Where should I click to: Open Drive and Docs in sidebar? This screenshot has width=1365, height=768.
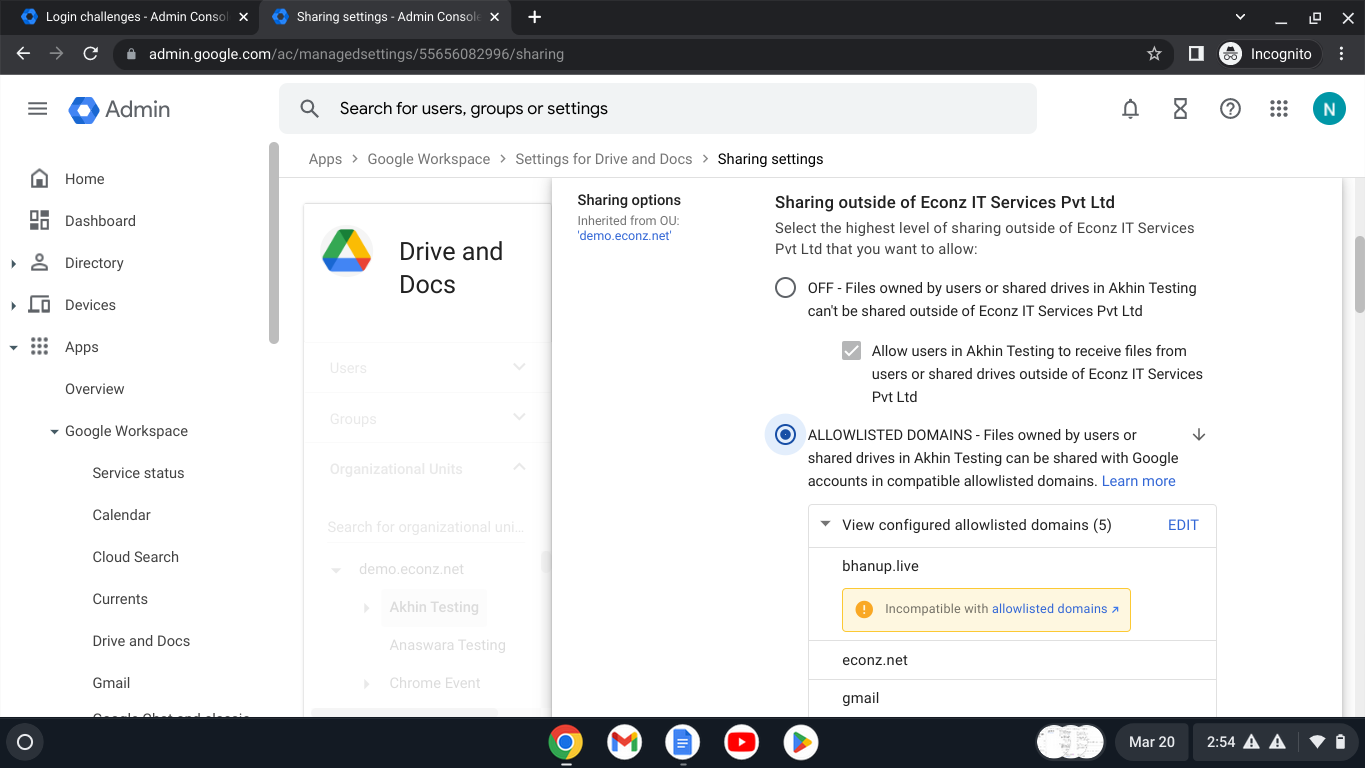click(x=141, y=641)
